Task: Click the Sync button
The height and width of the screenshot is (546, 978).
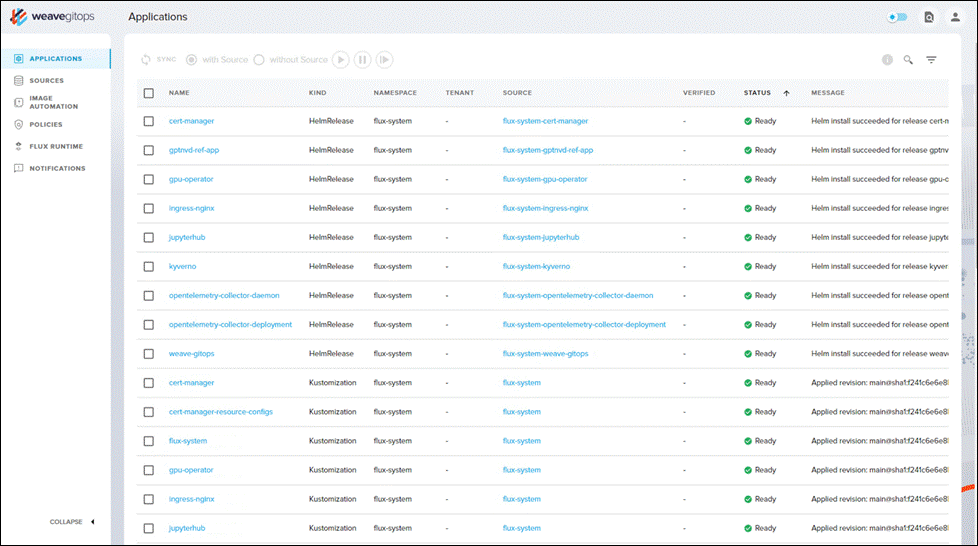Action: coord(158,59)
